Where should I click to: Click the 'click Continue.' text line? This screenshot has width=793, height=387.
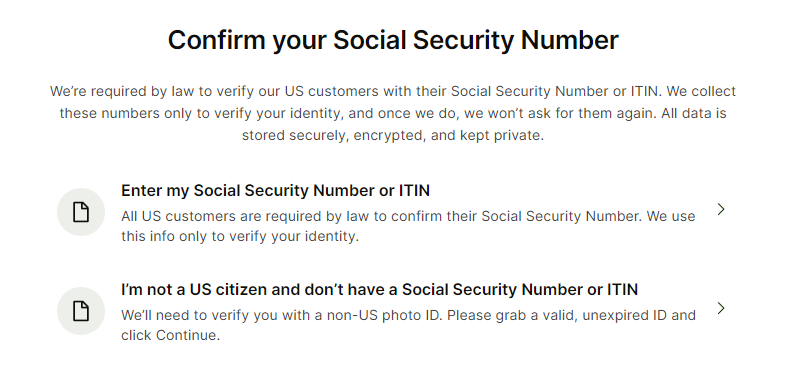pos(170,335)
